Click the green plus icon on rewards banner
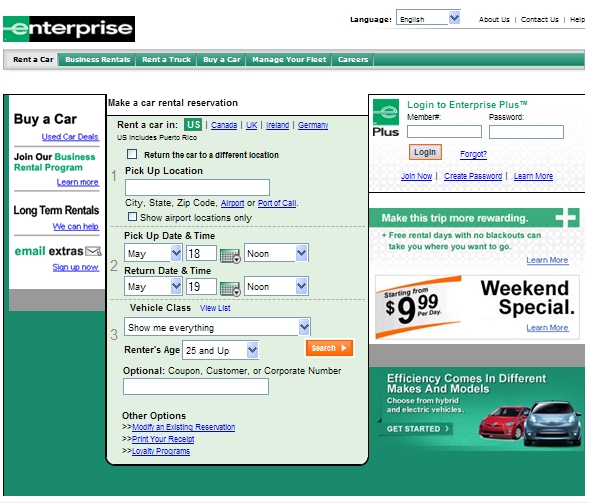The width and height of the screenshot is (589, 503). [566, 218]
